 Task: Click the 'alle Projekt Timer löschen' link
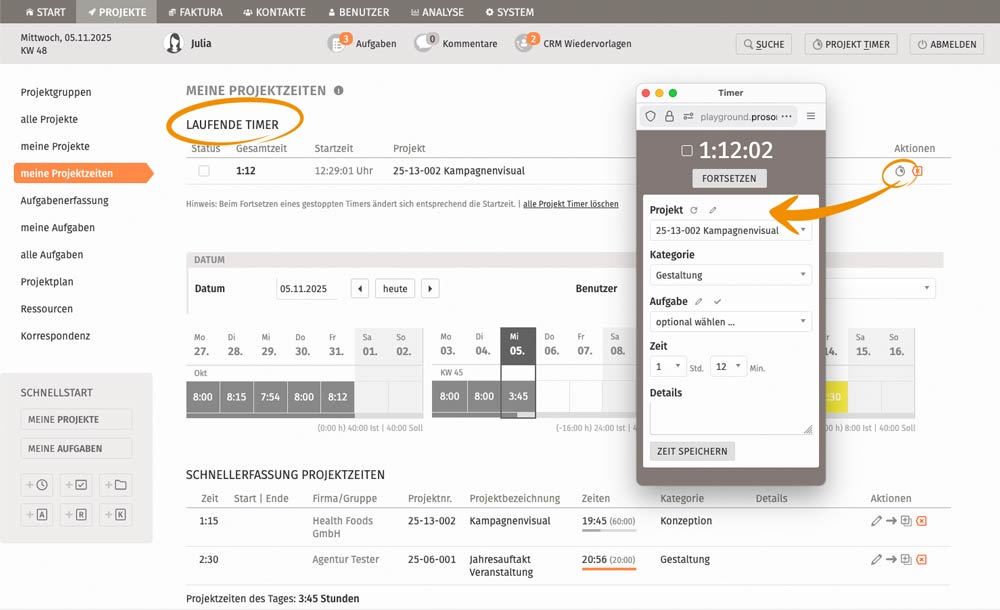click(570, 204)
